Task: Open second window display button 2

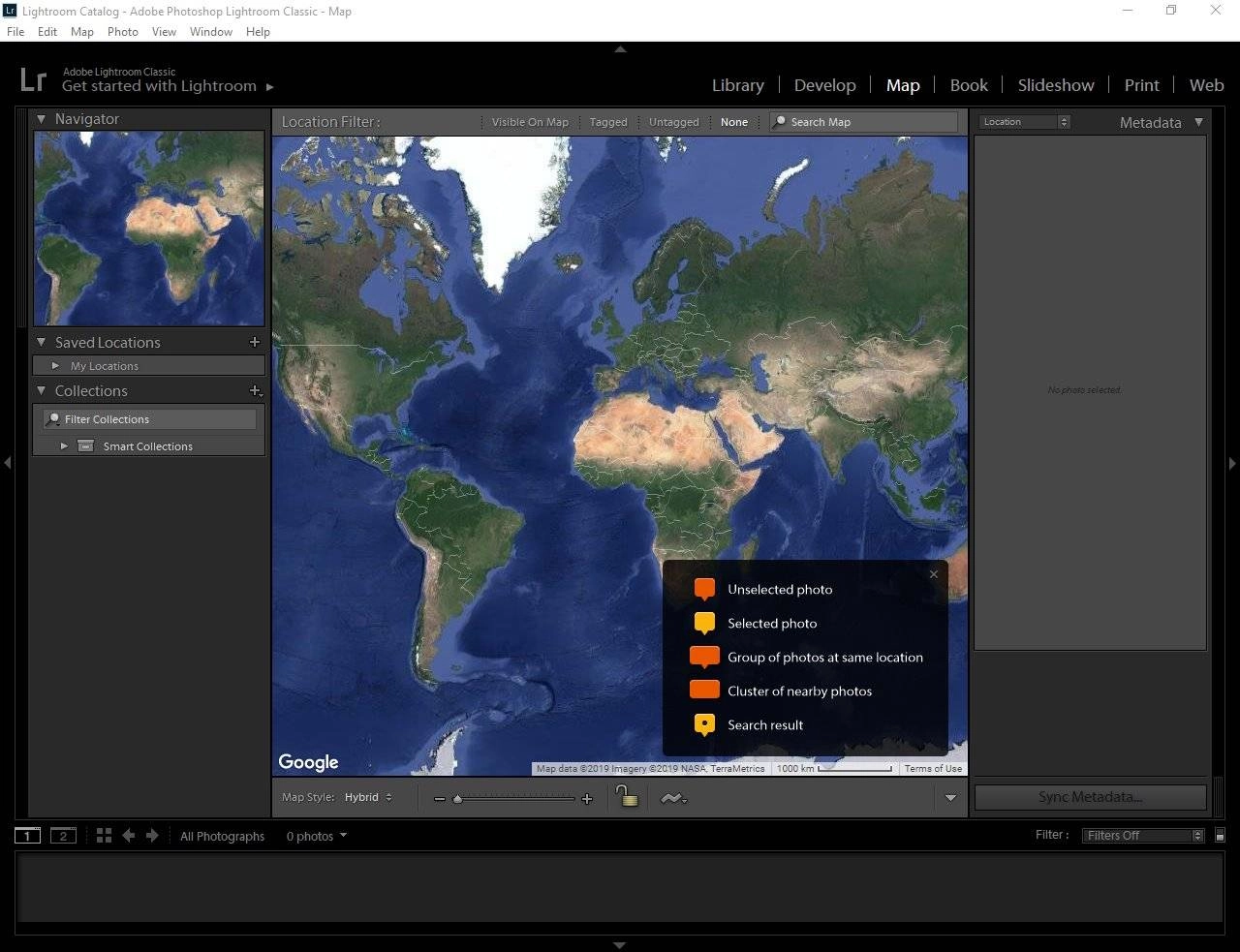Action: (63, 835)
